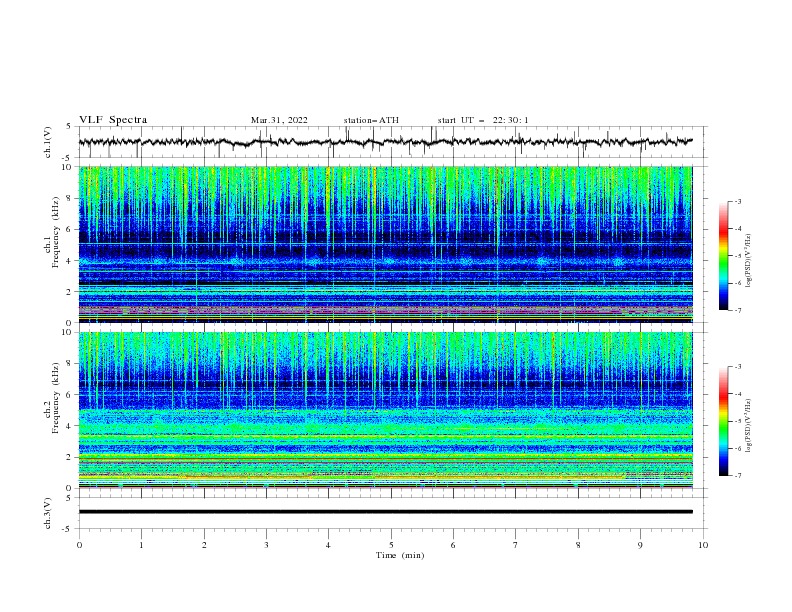This screenshot has height=612, width=792.
Task: Click the "station=ATH" header label
Action: 371,120
